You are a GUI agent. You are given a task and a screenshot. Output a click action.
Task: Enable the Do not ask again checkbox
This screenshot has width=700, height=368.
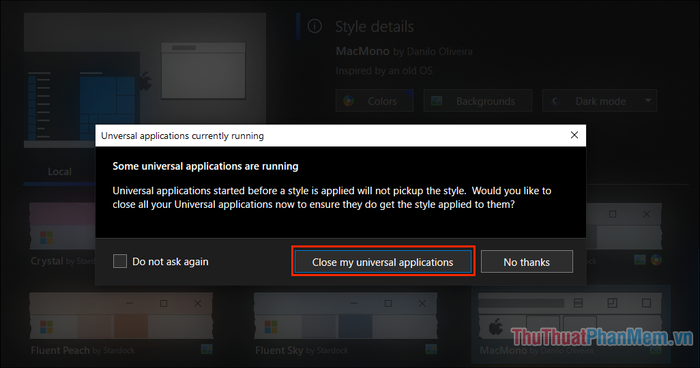tap(120, 261)
